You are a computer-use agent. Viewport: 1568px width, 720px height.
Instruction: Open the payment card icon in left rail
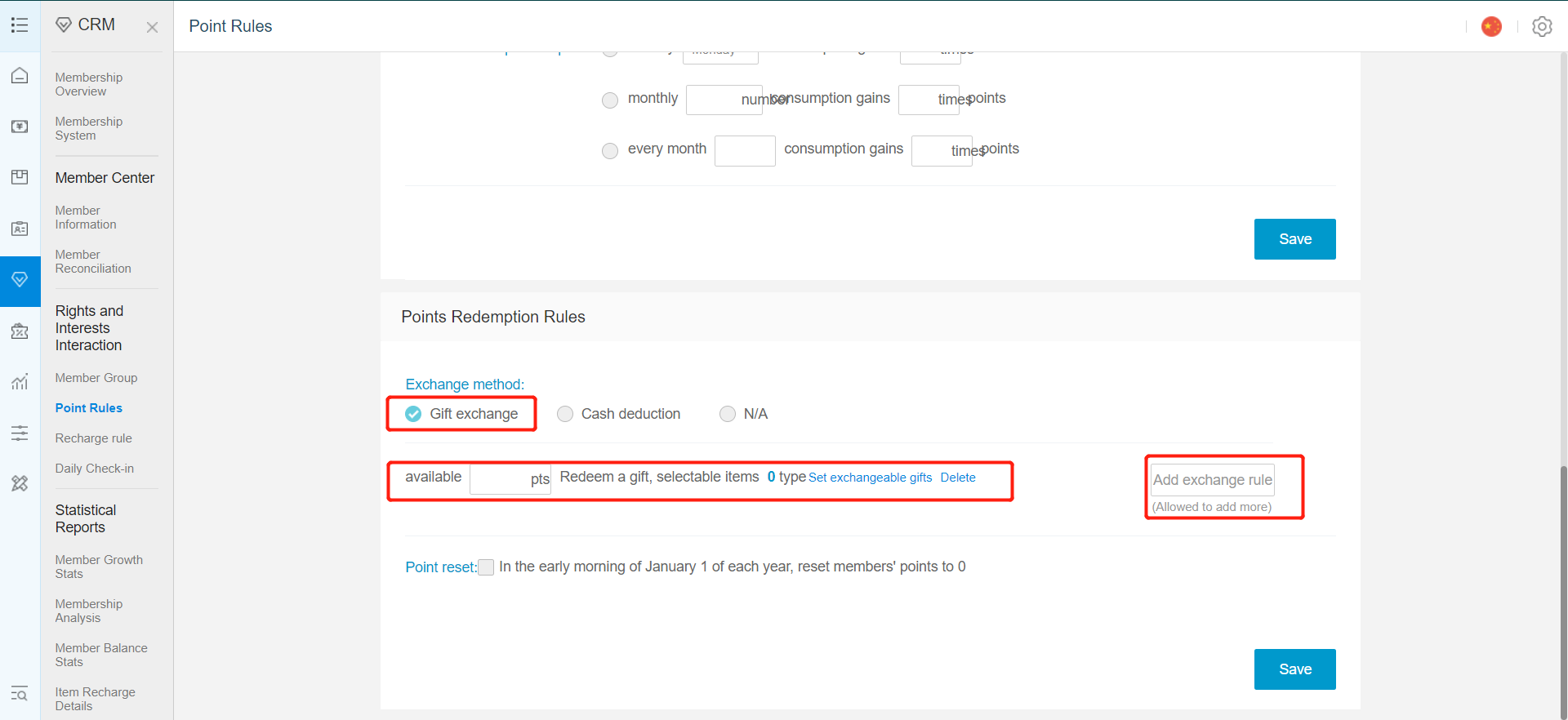coord(20,127)
